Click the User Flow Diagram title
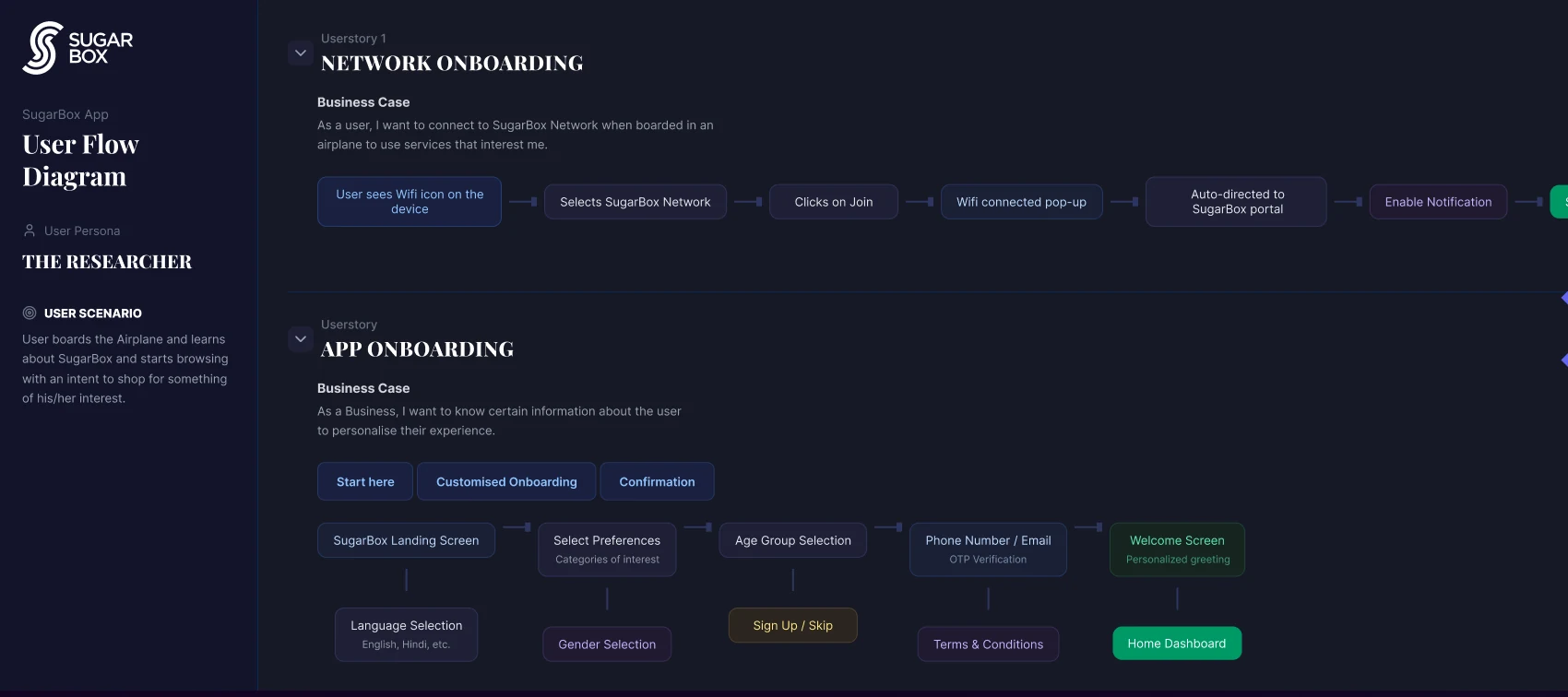The width and height of the screenshot is (1568, 697). pos(81,160)
